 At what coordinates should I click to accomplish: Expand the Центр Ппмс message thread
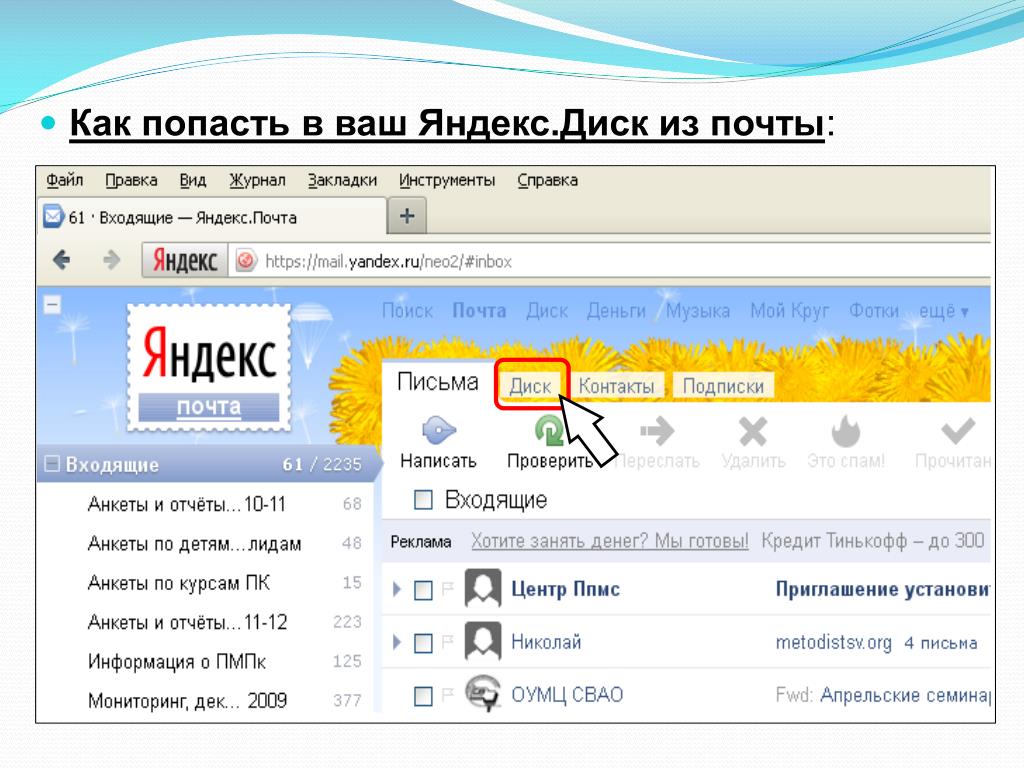pyautogui.click(x=396, y=589)
